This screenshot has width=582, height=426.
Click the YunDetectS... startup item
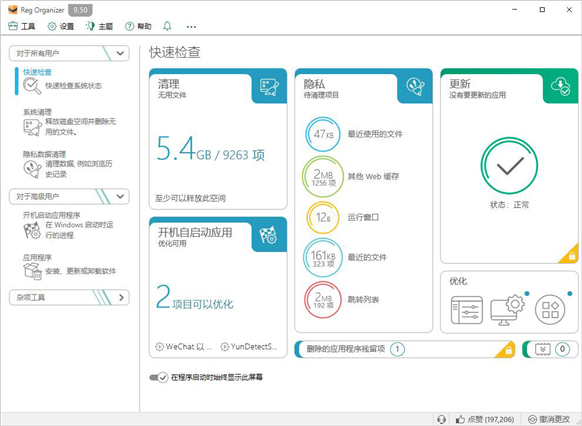(x=249, y=347)
